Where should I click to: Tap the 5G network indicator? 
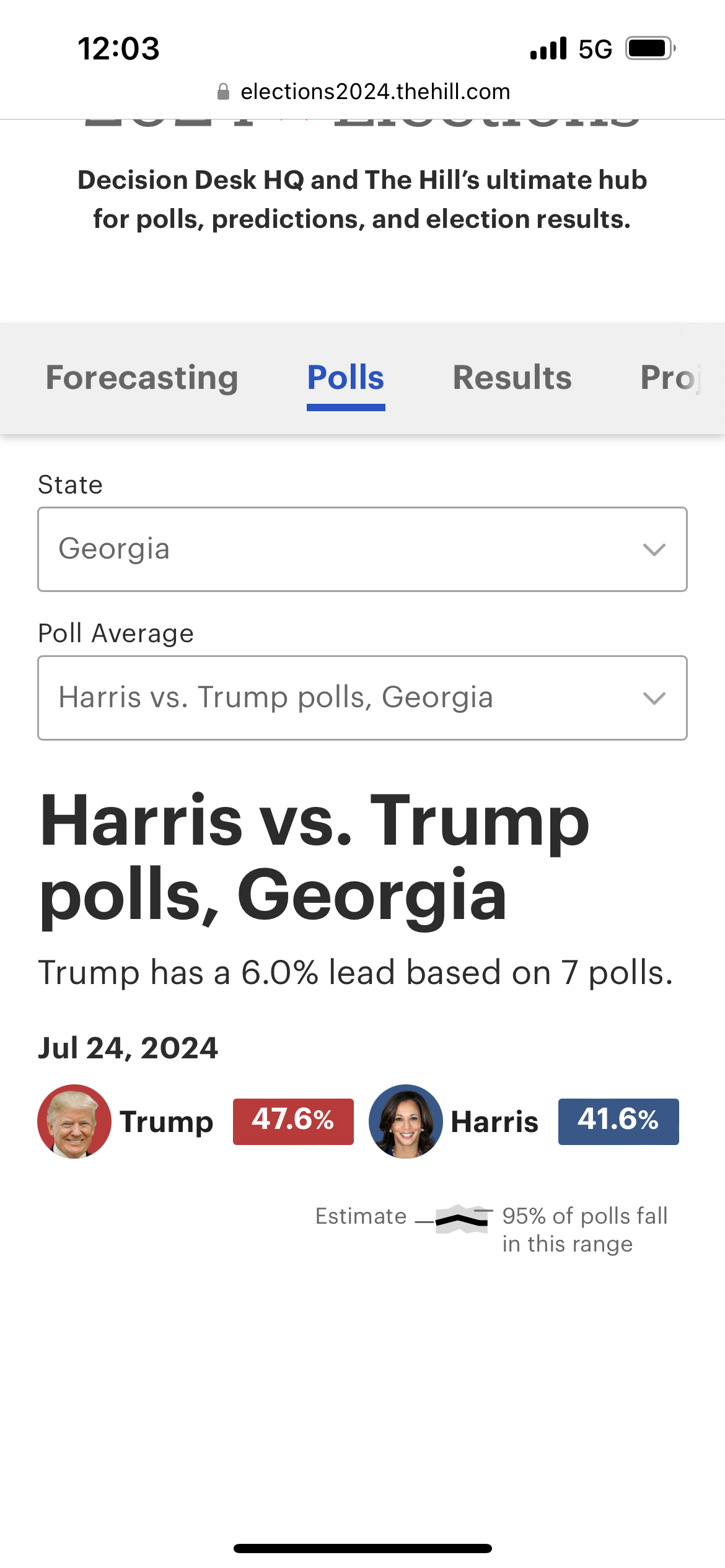(595, 49)
